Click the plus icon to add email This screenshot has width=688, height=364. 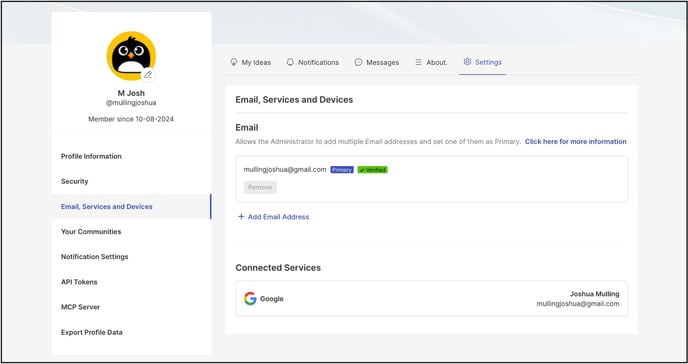pos(241,217)
